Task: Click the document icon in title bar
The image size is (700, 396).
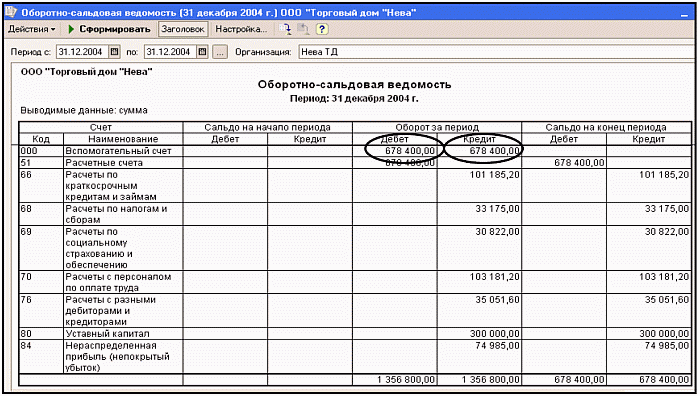Action: click(12, 12)
